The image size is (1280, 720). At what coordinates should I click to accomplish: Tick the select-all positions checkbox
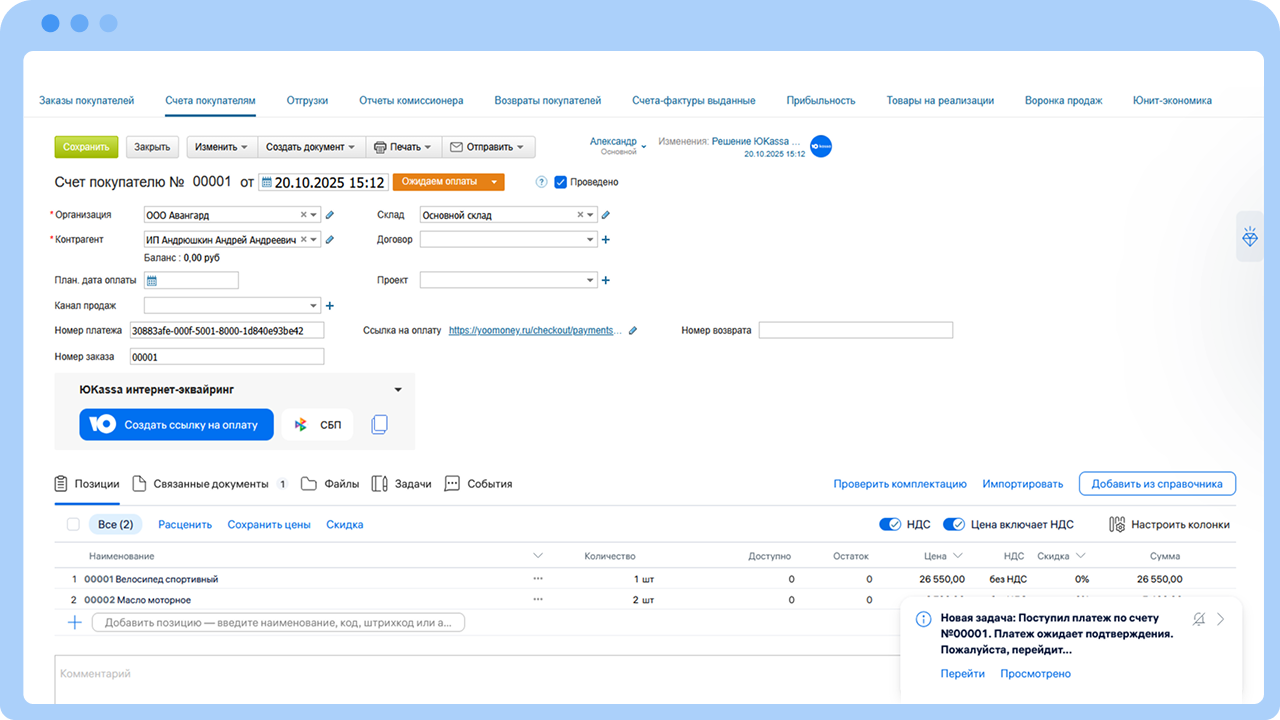click(x=73, y=524)
